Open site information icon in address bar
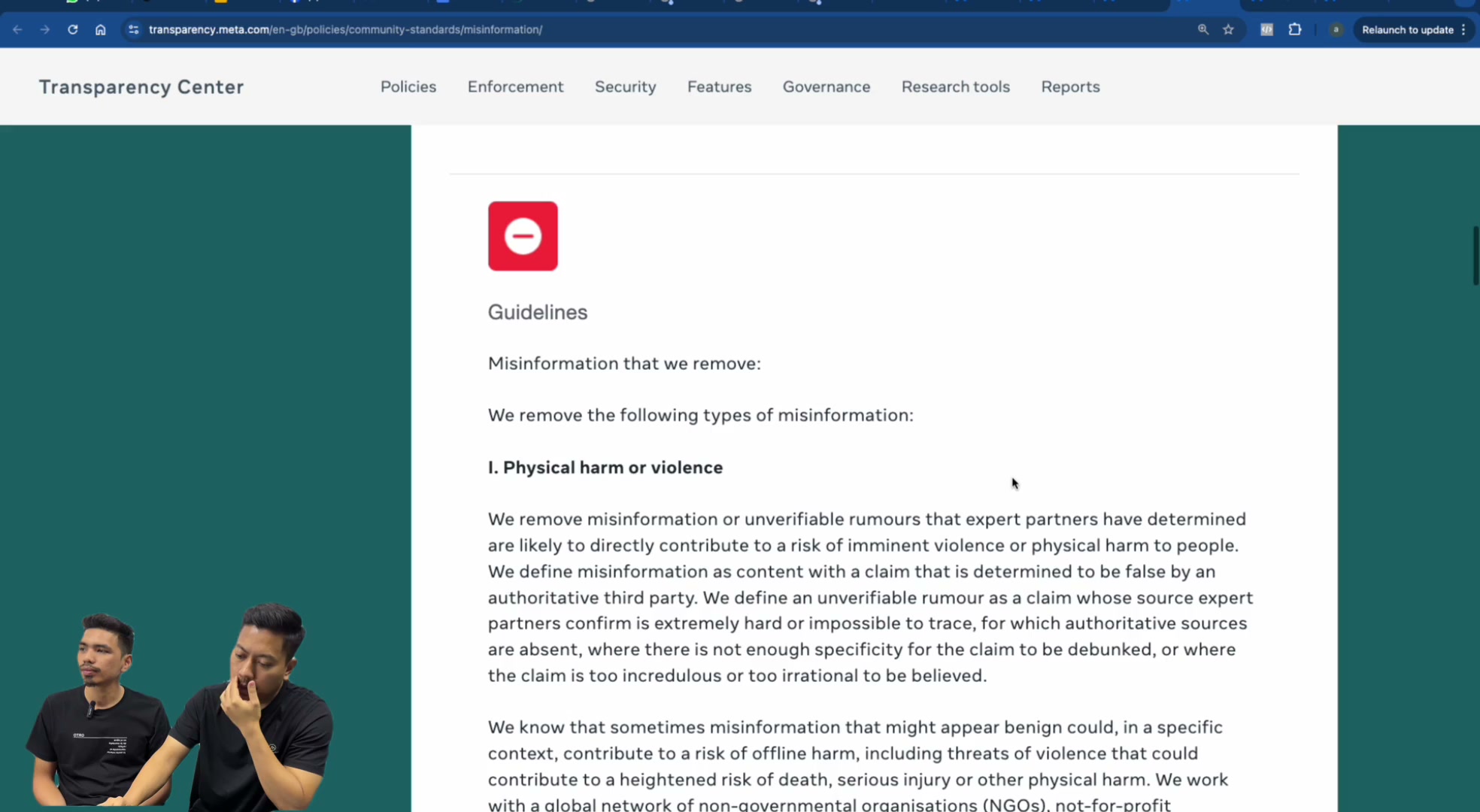Screen dimensions: 1480x812 (133, 29)
